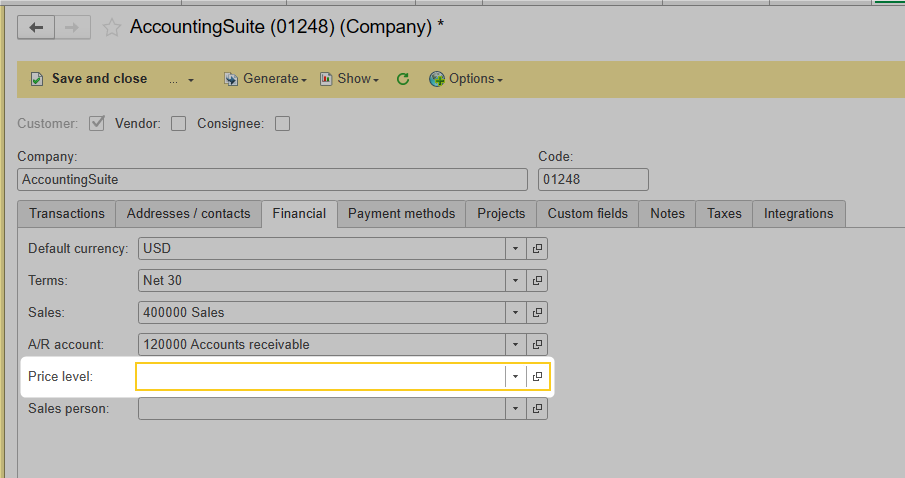This screenshot has width=905, height=478.
Task: Switch to the Transactions tab
Action: point(67,214)
